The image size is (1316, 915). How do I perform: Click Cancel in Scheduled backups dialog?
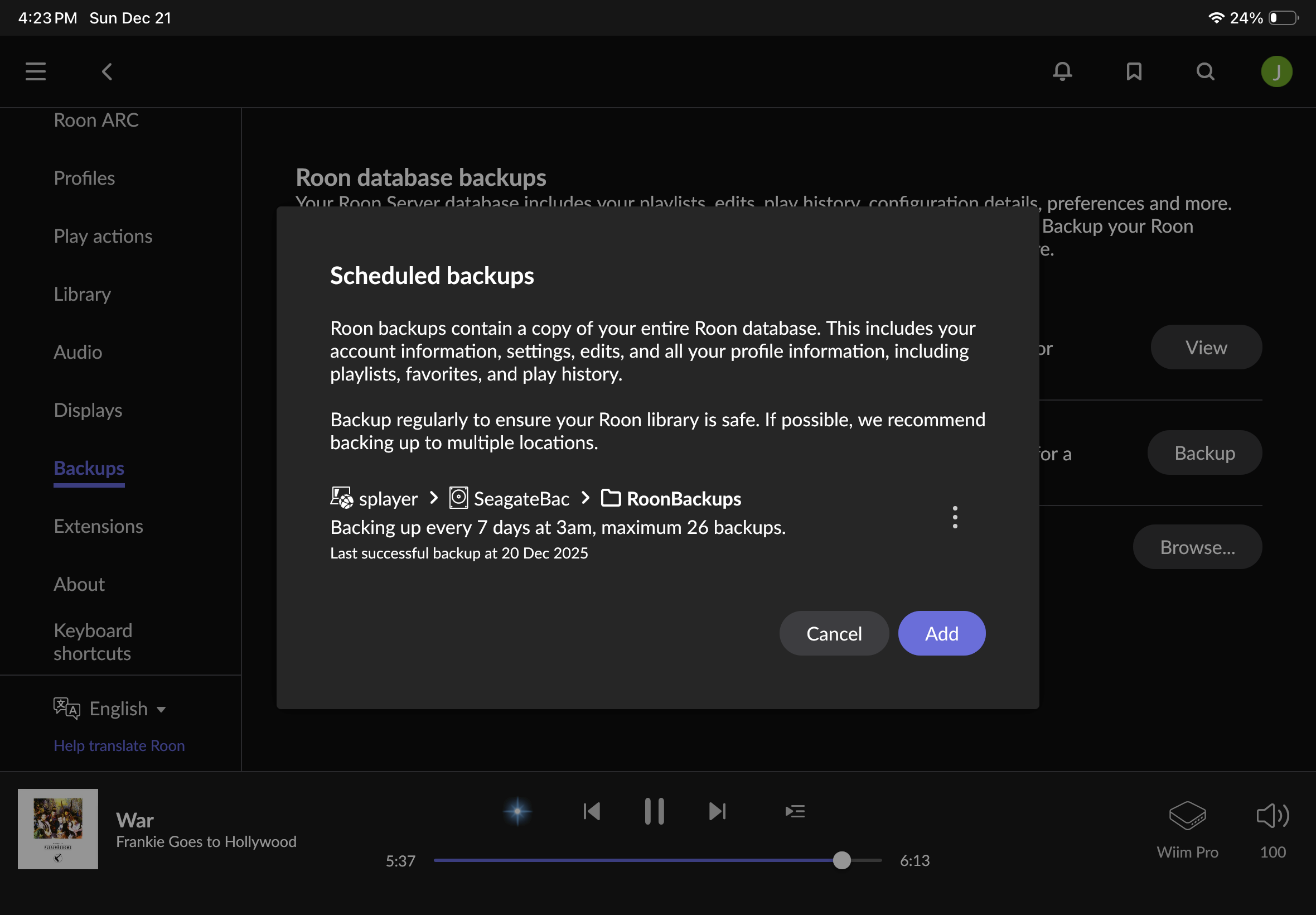[834, 633]
